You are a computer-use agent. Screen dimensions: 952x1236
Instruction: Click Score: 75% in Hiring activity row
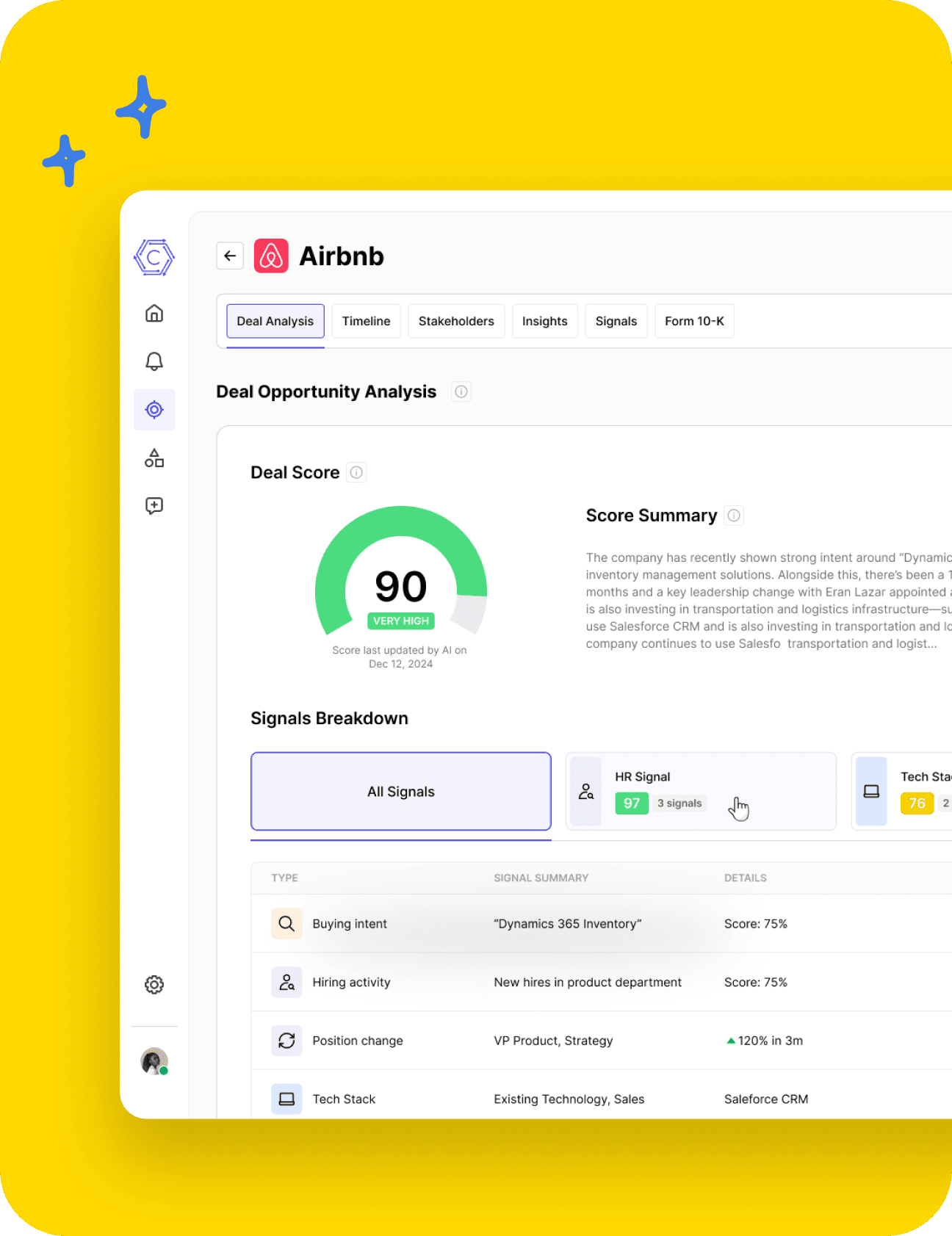tap(756, 983)
